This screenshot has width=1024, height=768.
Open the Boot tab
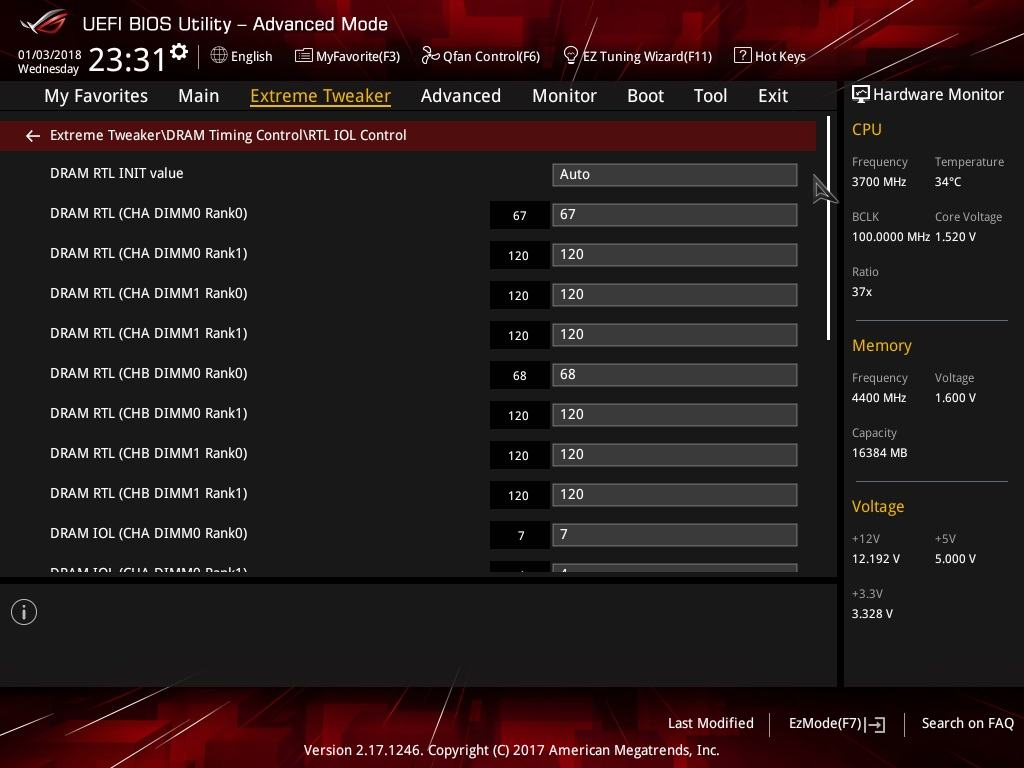(x=645, y=96)
